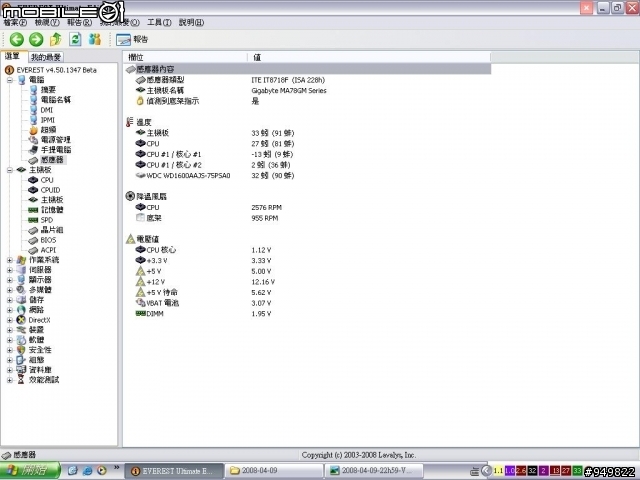
Task: Click the 安全性 shield icon
Action: point(21,350)
